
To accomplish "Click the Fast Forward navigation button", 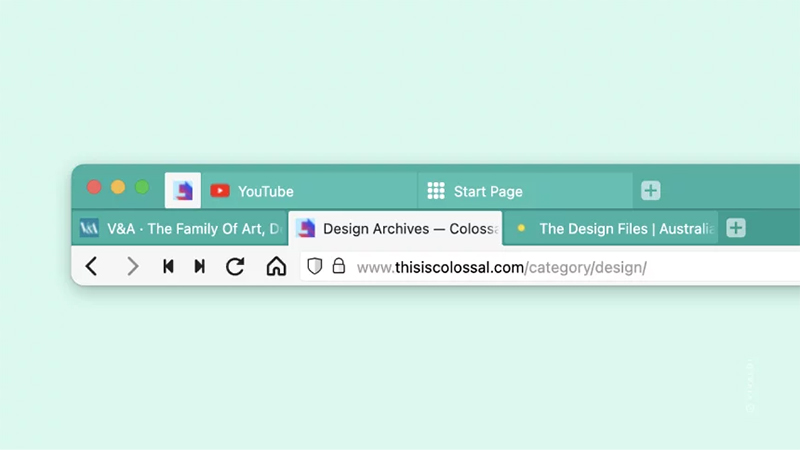I will (x=199, y=266).
